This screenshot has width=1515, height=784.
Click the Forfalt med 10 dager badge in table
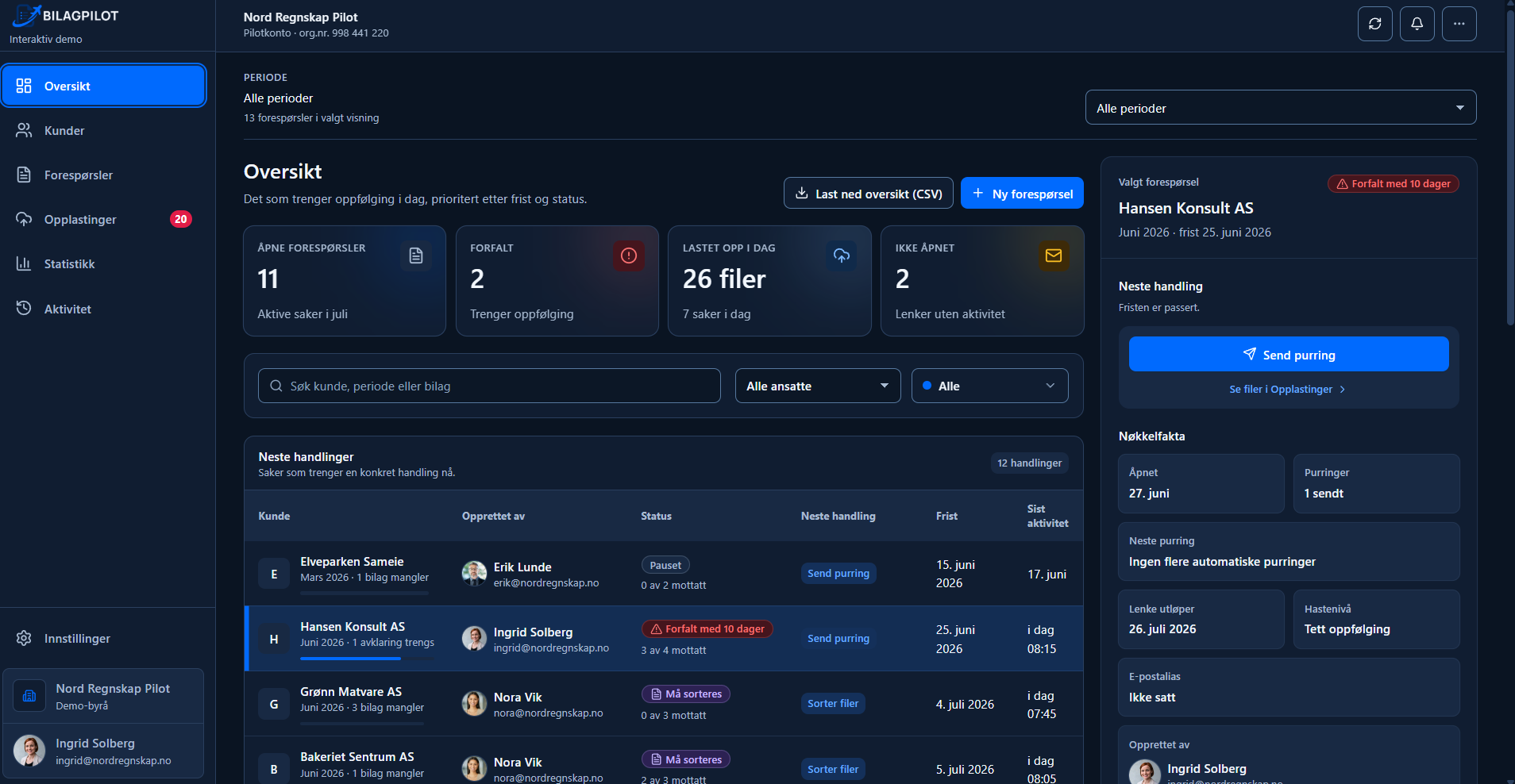[707, 629]
